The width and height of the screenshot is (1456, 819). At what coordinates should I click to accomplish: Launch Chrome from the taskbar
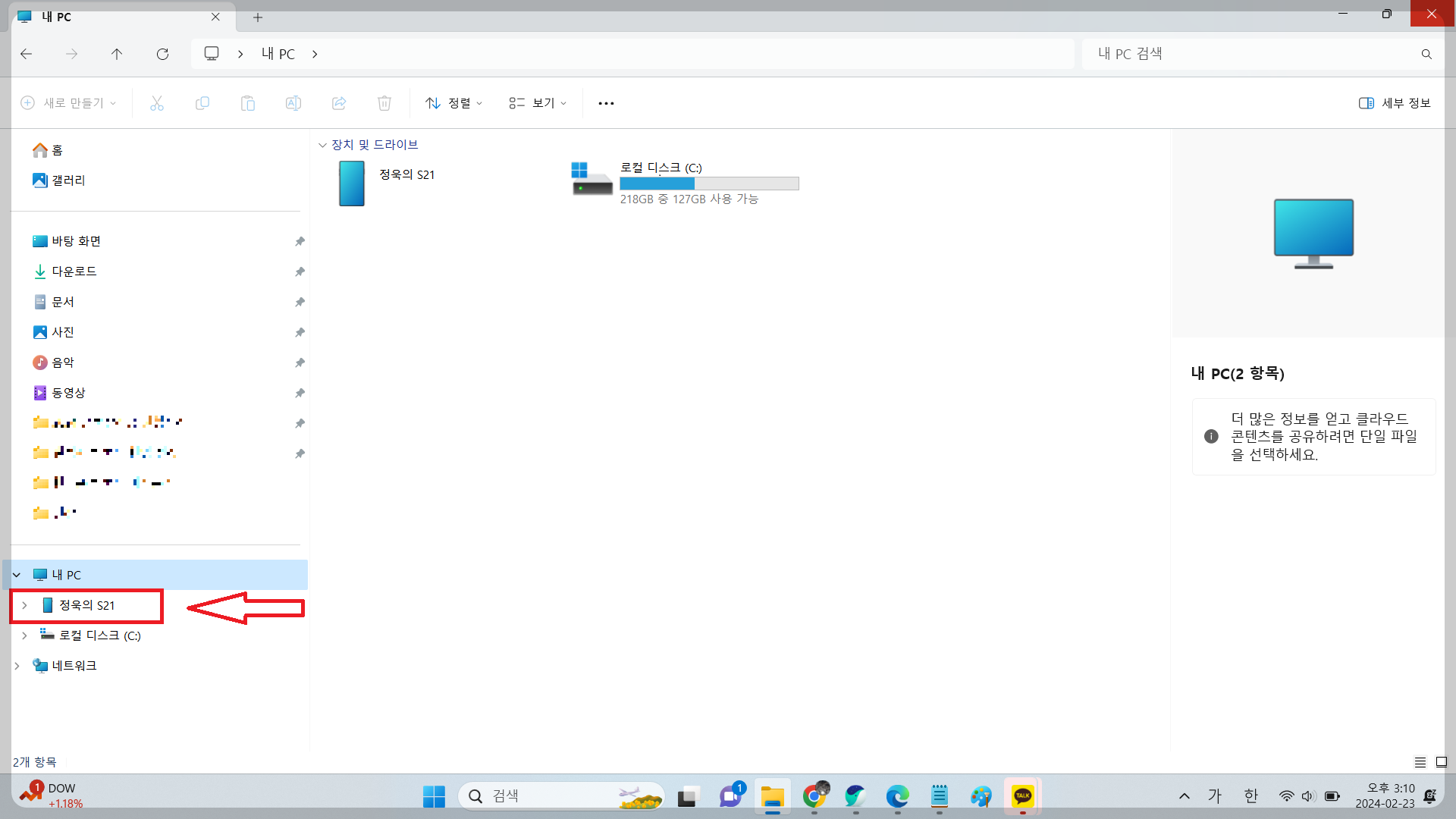point(815,795)
